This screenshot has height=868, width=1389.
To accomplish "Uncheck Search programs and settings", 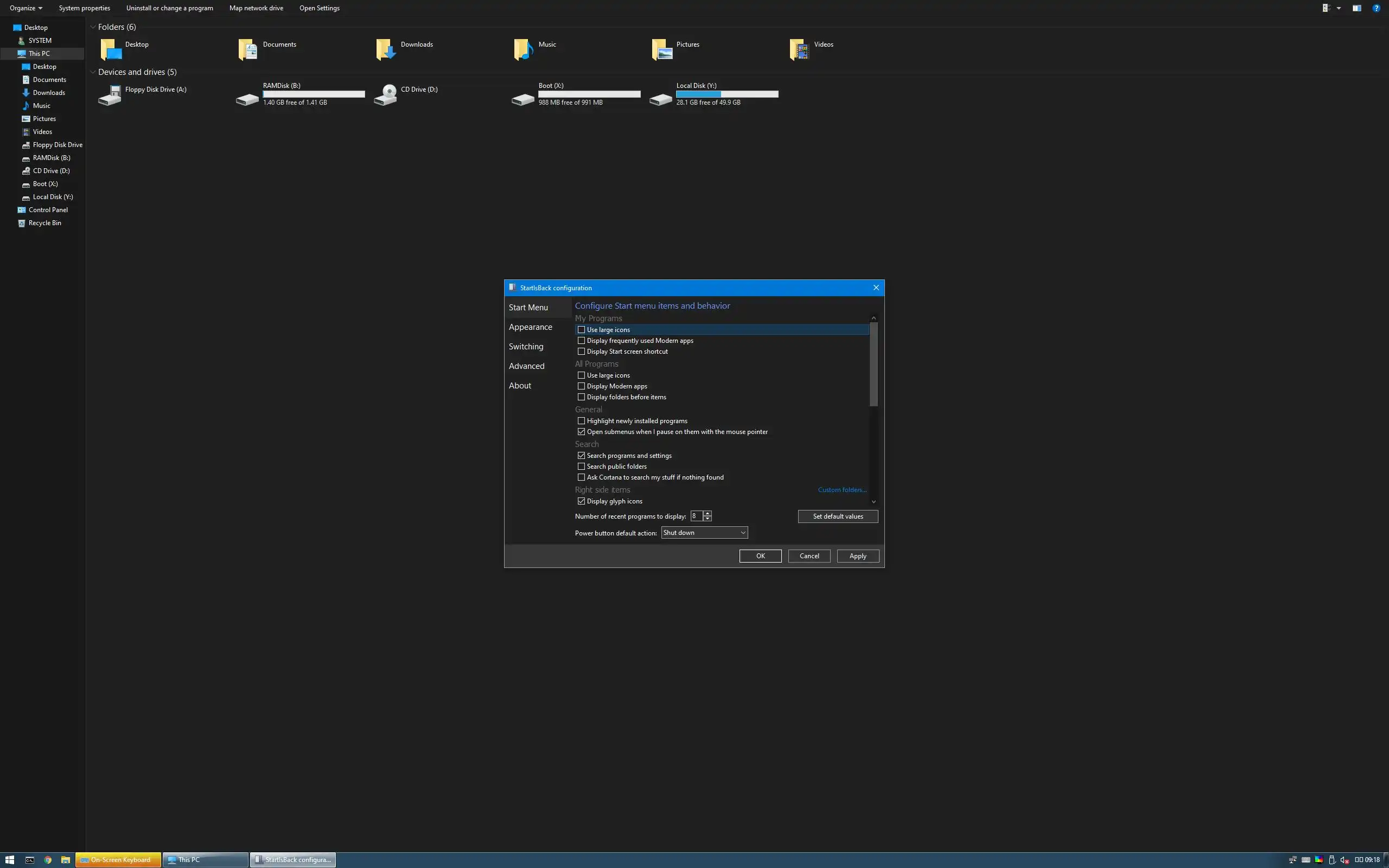I will [x=581, y=455].
